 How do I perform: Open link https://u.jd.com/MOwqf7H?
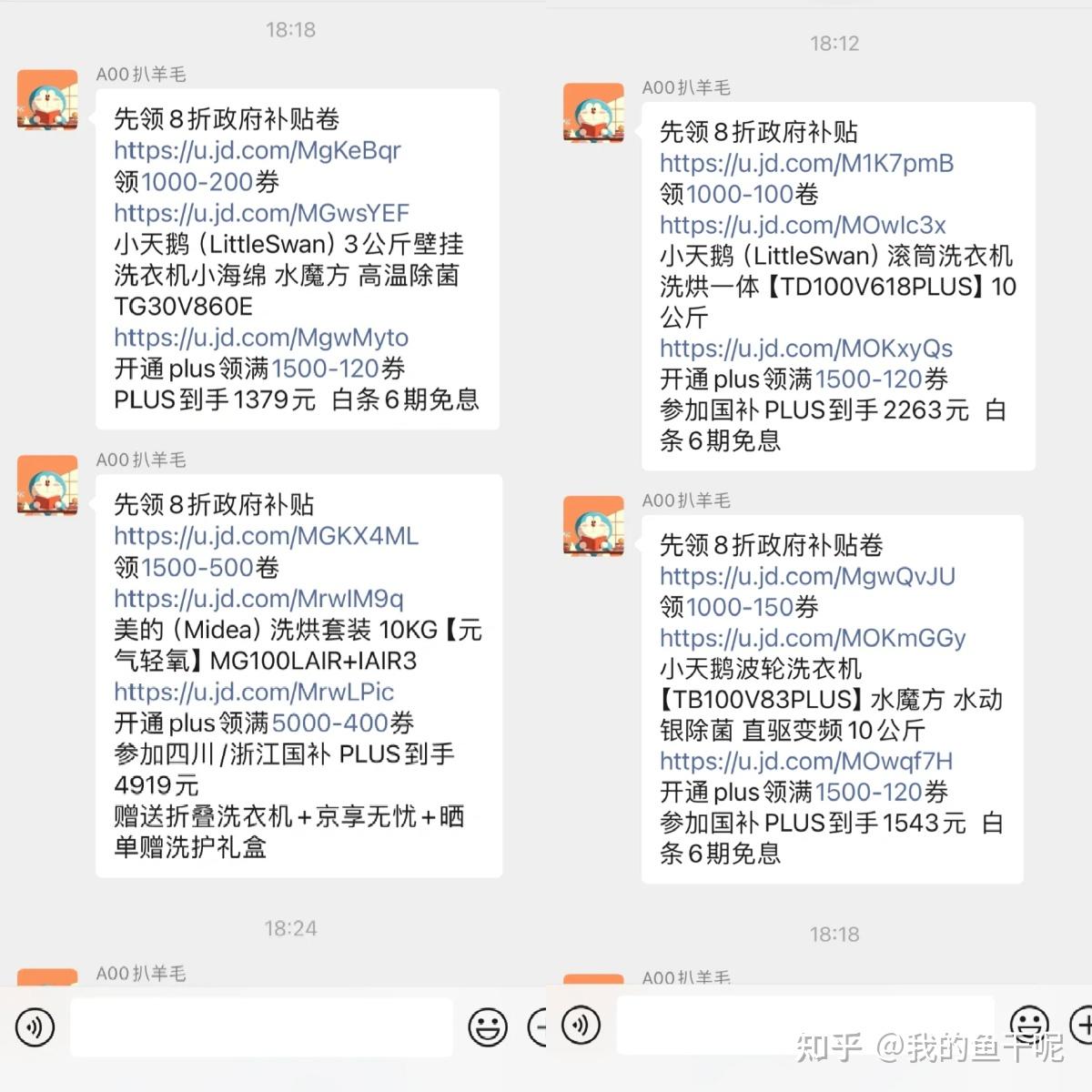[806, 761]
